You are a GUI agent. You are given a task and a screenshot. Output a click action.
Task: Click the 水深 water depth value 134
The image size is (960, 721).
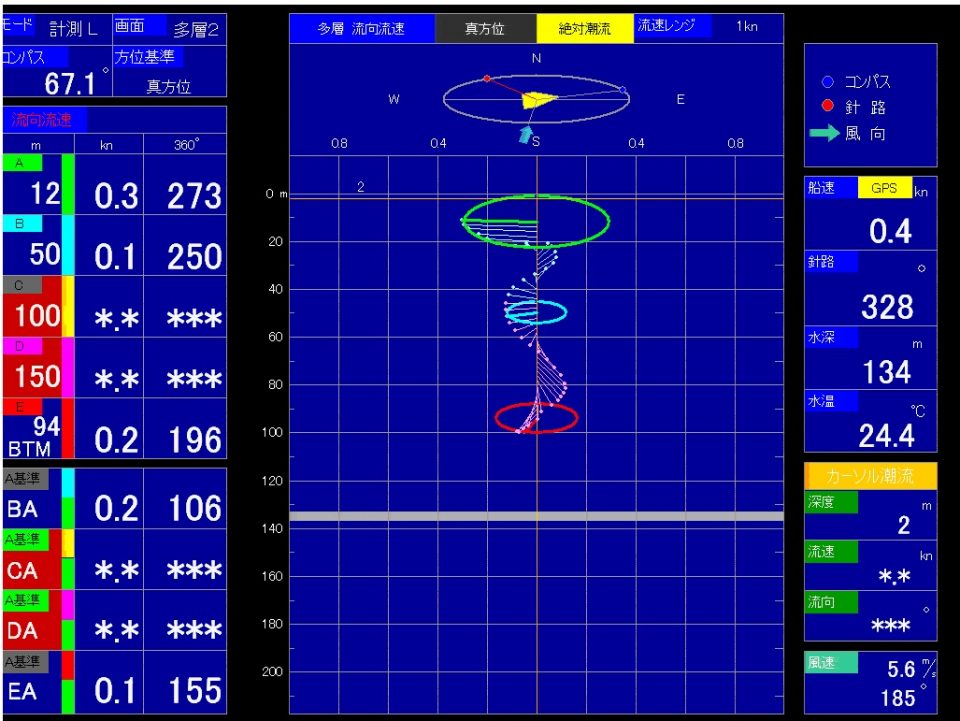click(x=887, y=372)
